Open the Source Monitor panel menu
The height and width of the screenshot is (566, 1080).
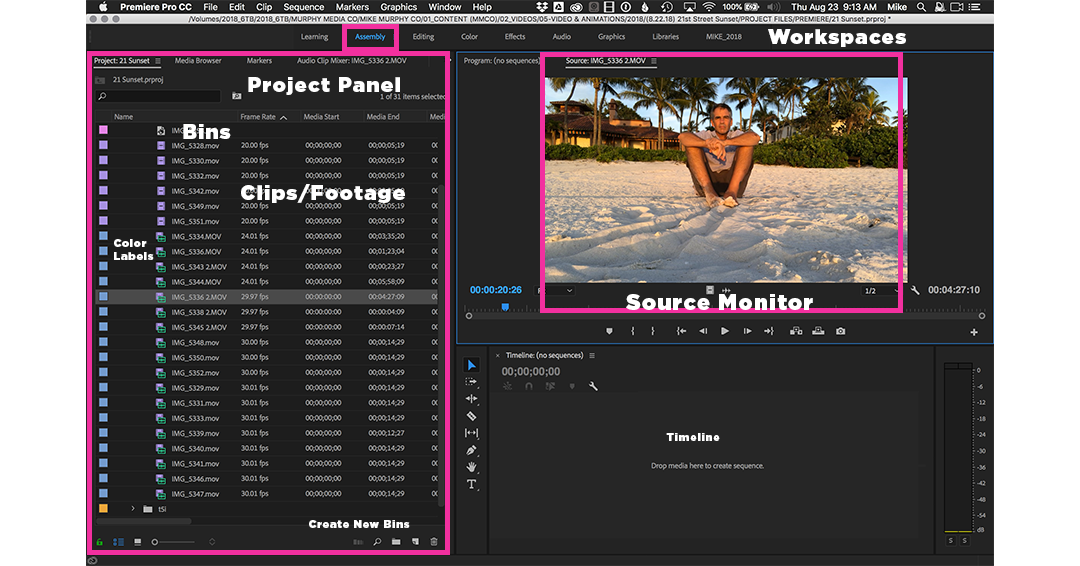[654, 61]
